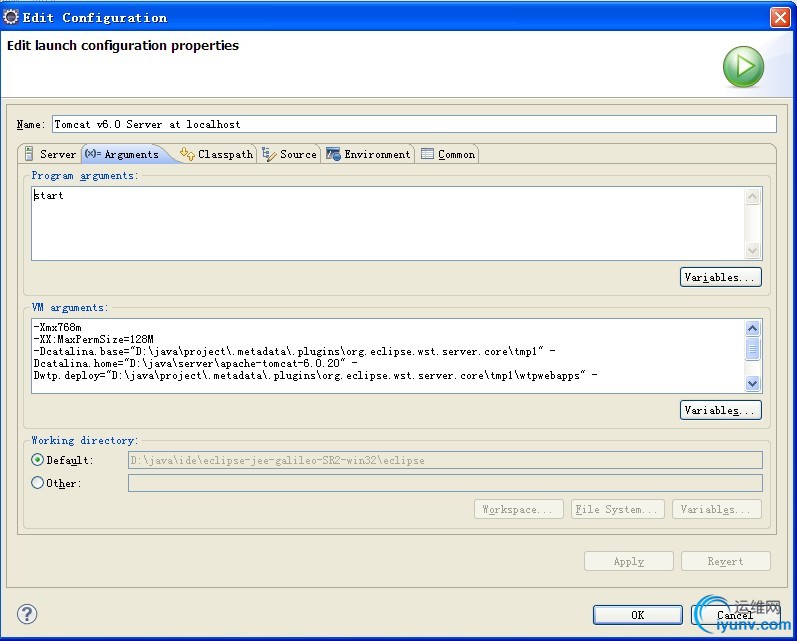Close the Edit Configuration dialog

pyautogui.click(x=780, y=17)
